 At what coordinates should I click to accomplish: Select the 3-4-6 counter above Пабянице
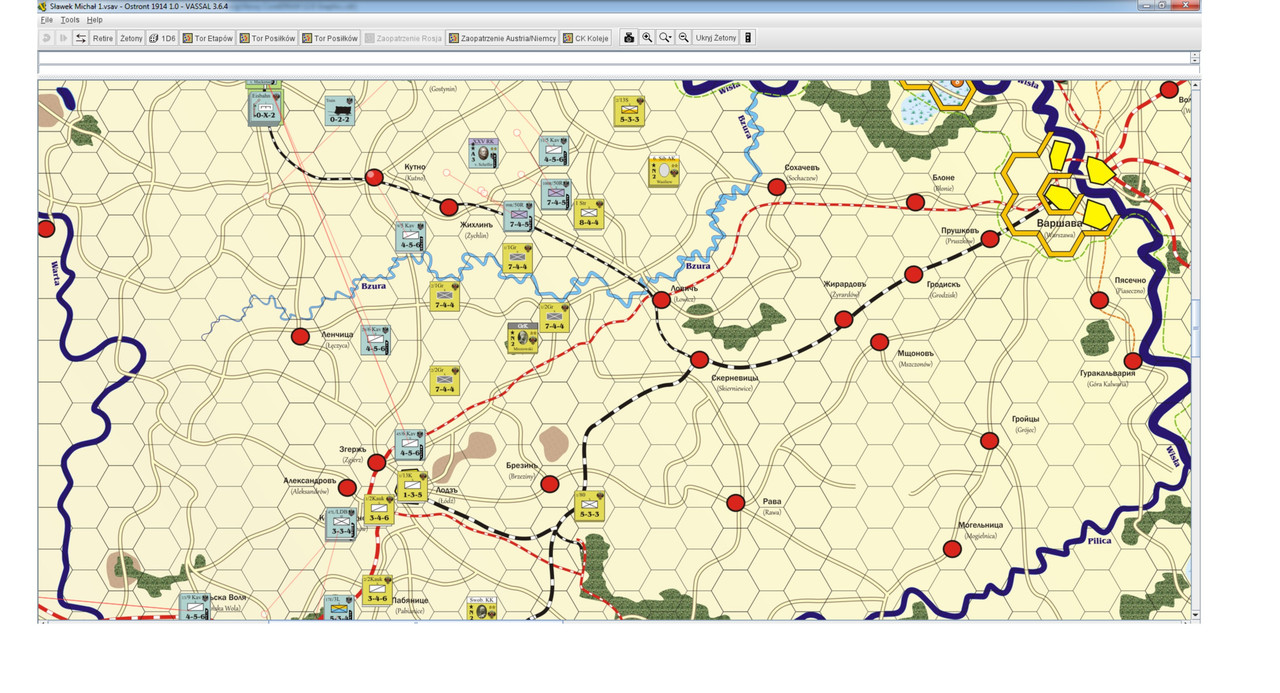point(378,590)
